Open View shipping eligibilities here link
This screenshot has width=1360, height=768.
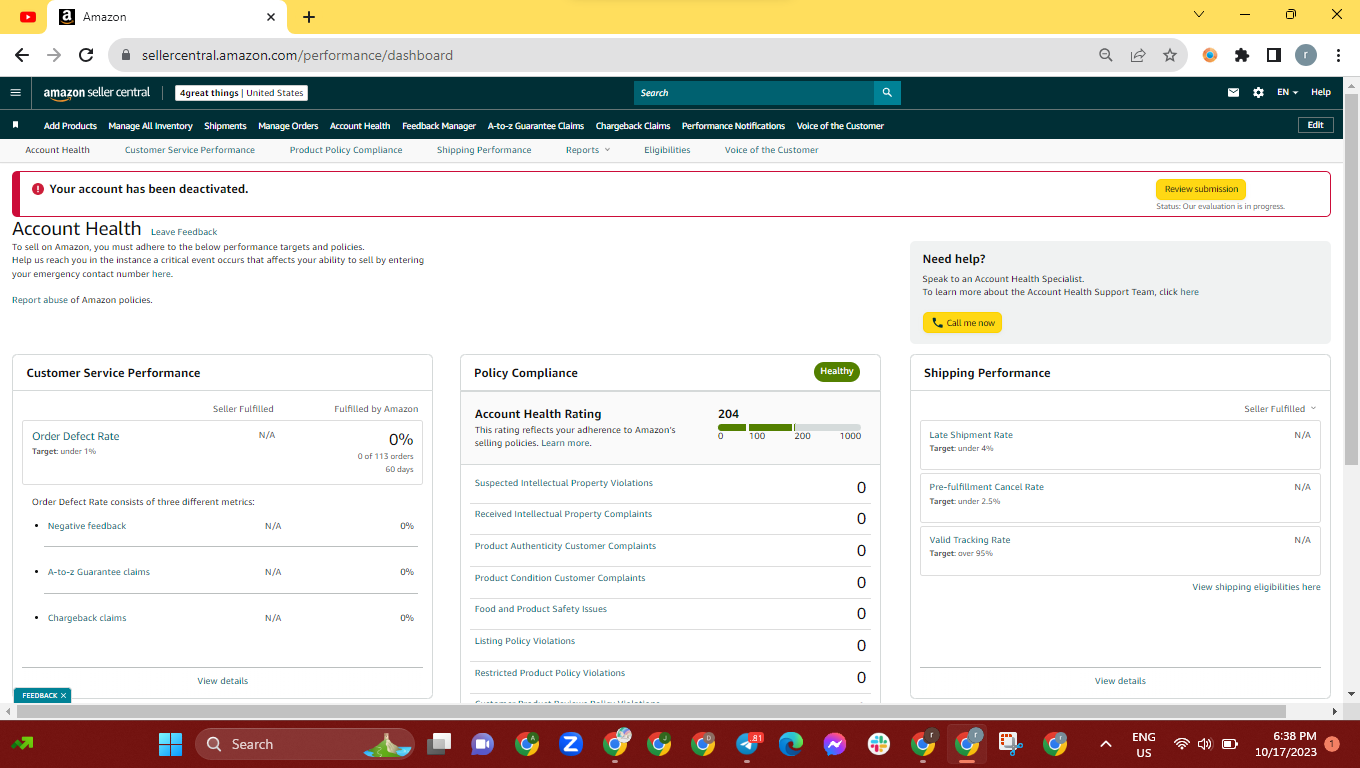click(1256, 587)
